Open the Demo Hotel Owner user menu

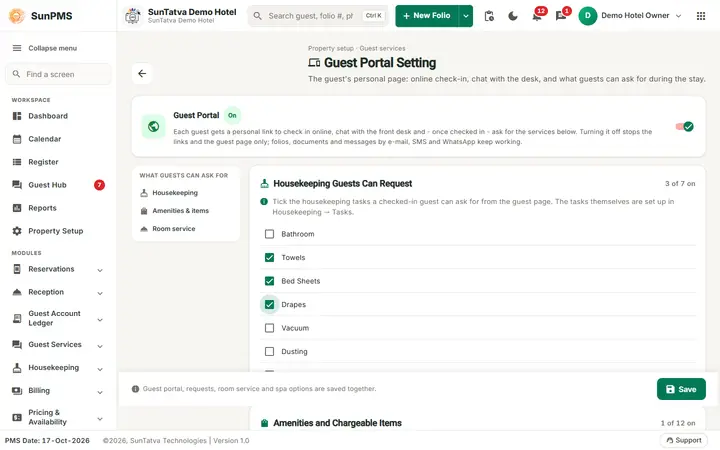point(630,16)
